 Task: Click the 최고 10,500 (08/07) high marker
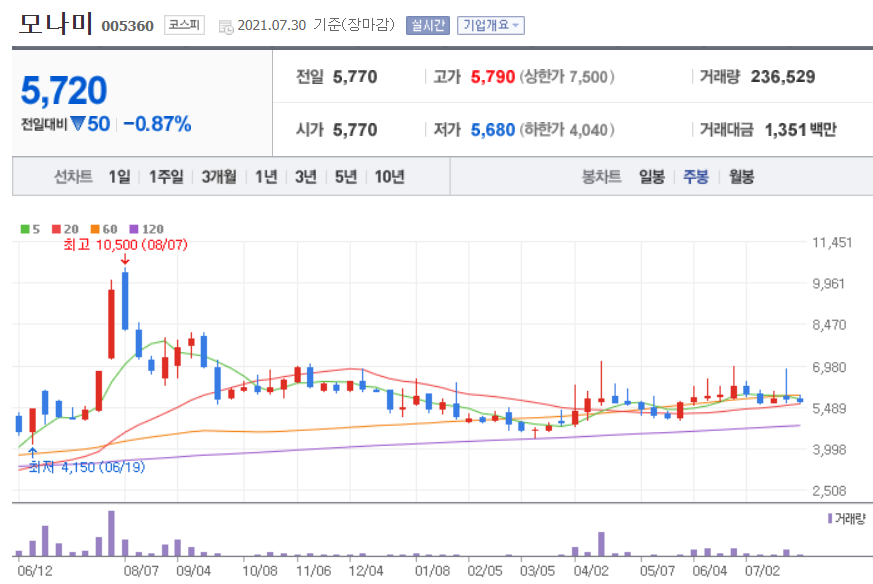[126, 244]
